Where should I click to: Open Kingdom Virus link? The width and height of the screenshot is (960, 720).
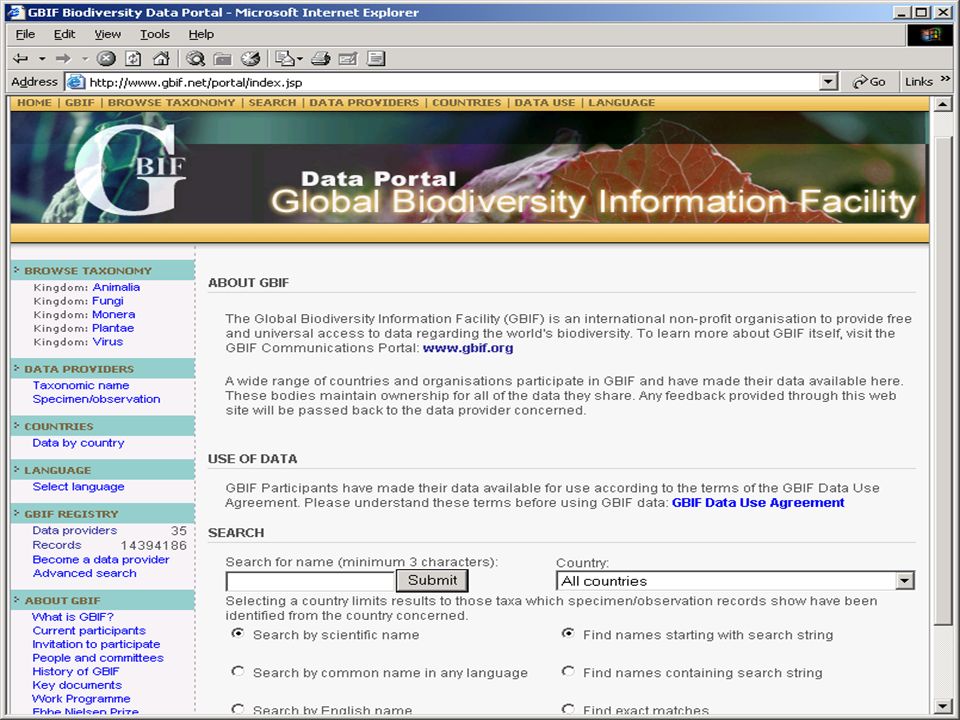click(108, 342)
